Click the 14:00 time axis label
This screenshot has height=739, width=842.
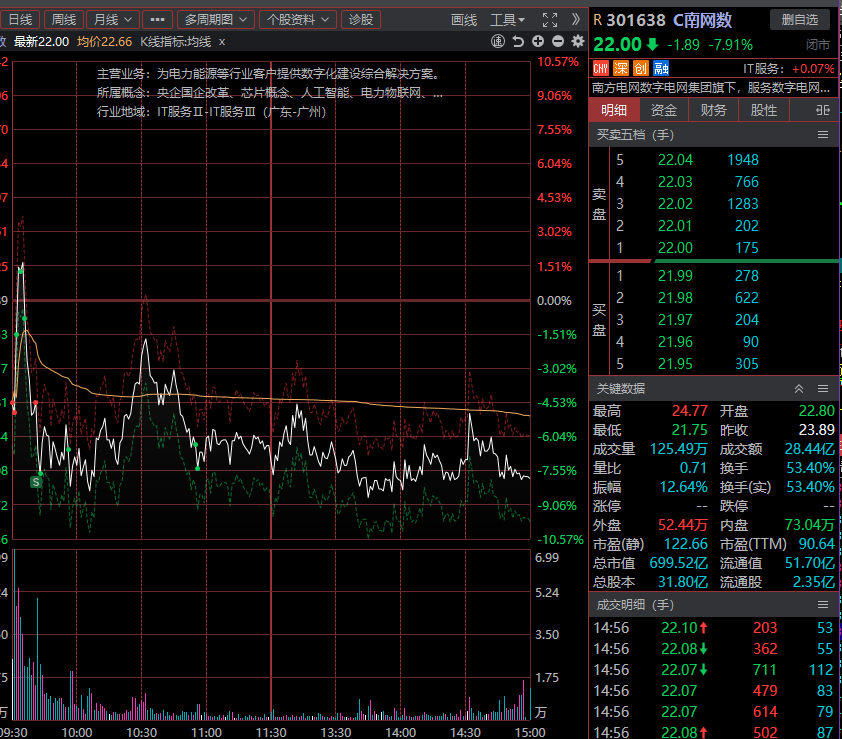(x=401, y=733)
